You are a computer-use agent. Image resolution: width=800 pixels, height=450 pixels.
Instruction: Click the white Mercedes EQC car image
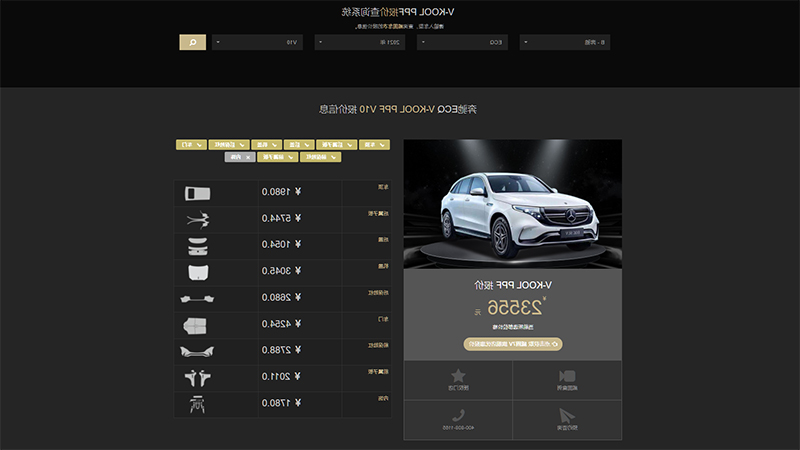pyautogui.click(x=513, y=204)
